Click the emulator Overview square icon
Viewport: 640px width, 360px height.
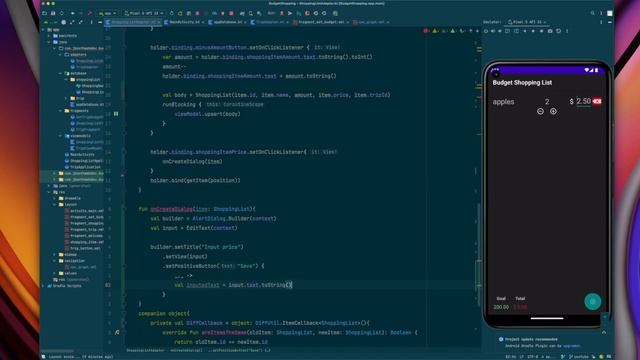[x=542, y=31]
